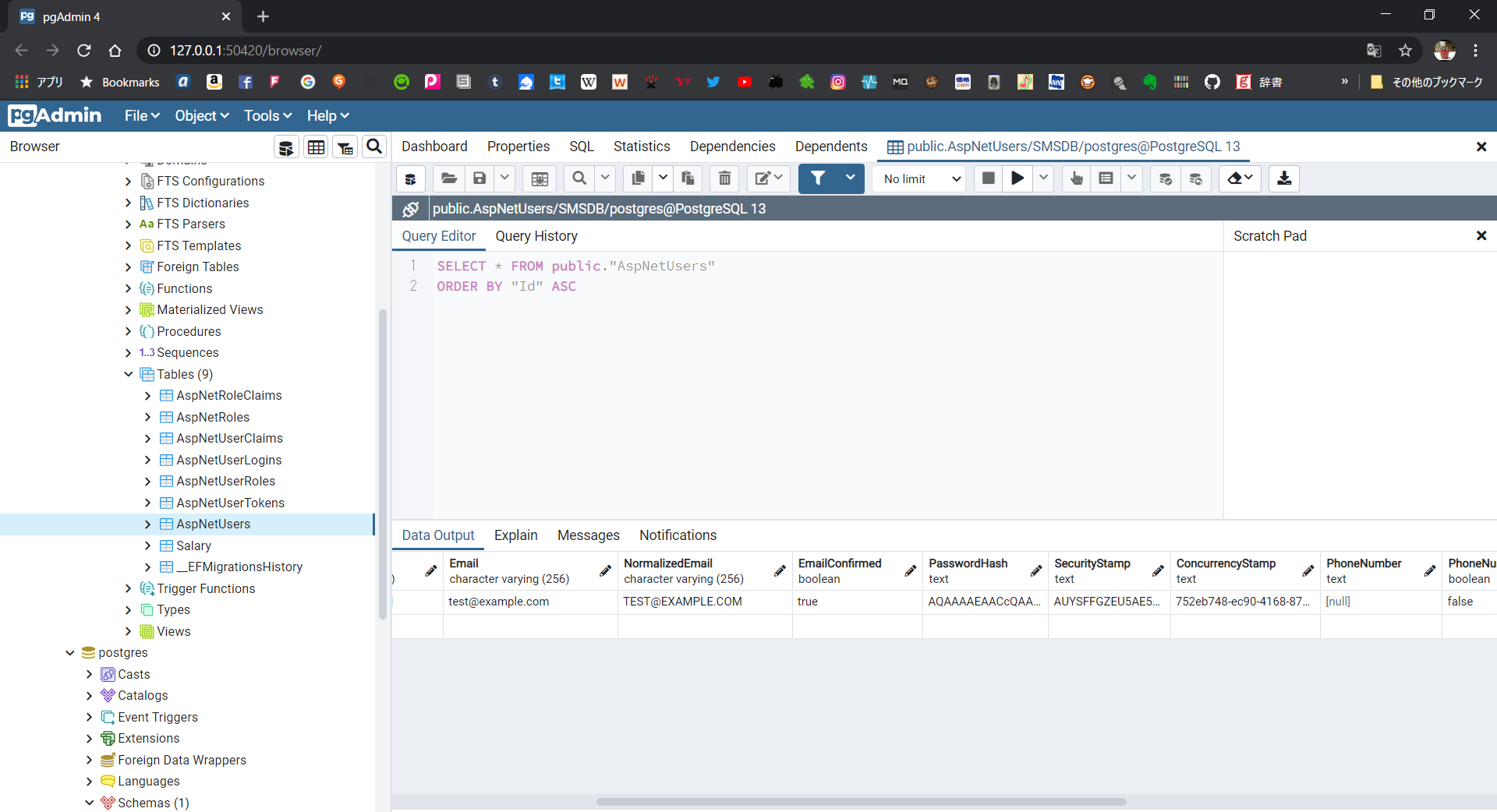Expand the Salary table node
Viewport: 1497px width, 812px height.
coord(148,545)
